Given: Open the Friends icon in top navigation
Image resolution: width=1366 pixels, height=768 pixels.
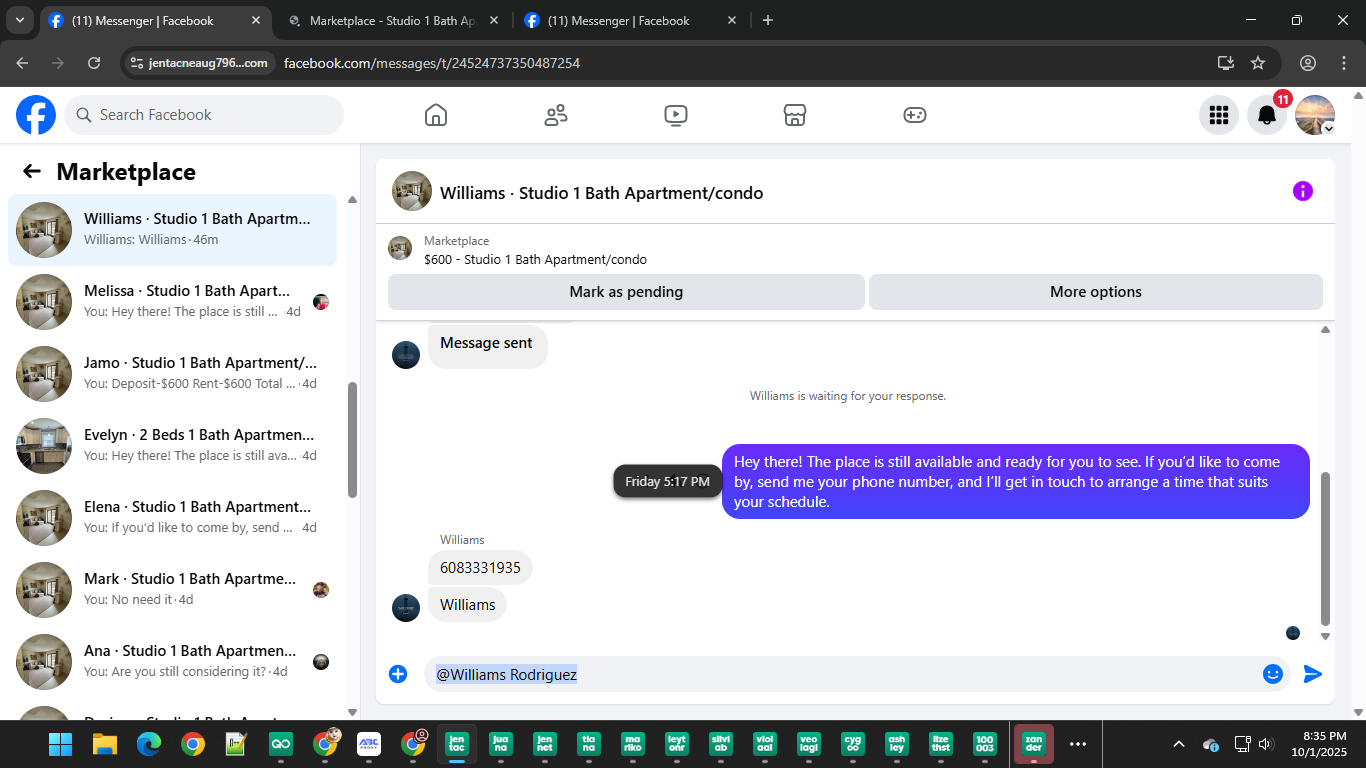Looking at the screenshot, I should [556, 115].
